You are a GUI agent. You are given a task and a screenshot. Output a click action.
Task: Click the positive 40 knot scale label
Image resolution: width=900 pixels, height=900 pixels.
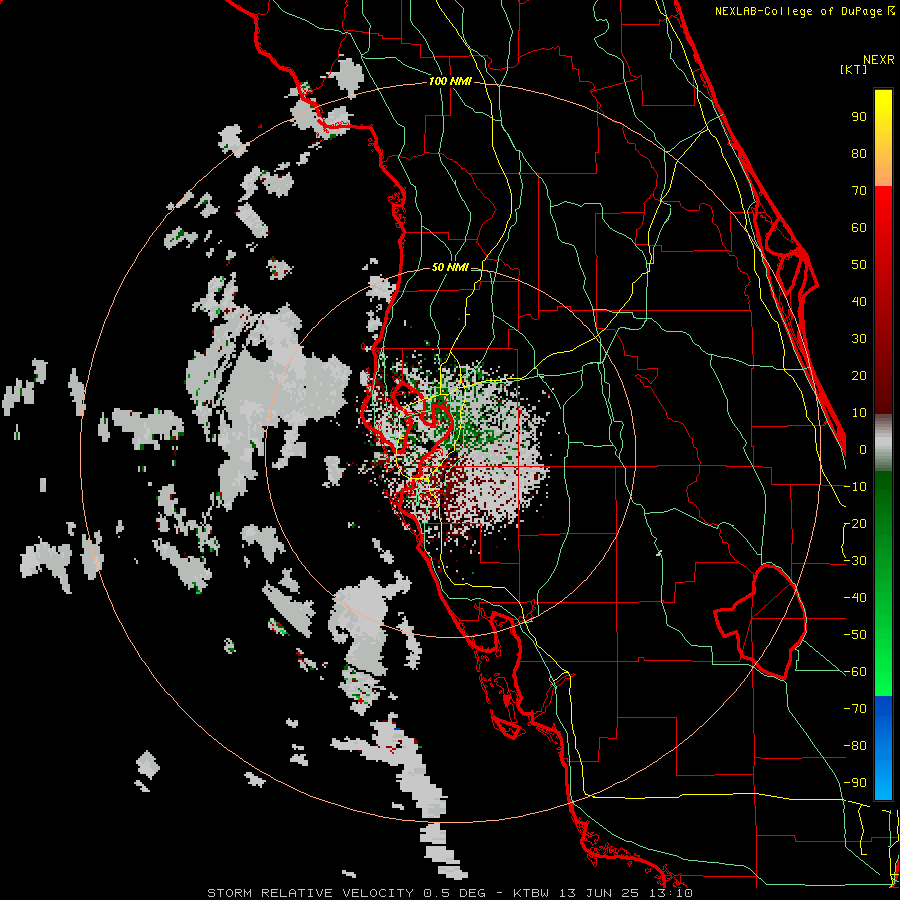pos(859,302)
